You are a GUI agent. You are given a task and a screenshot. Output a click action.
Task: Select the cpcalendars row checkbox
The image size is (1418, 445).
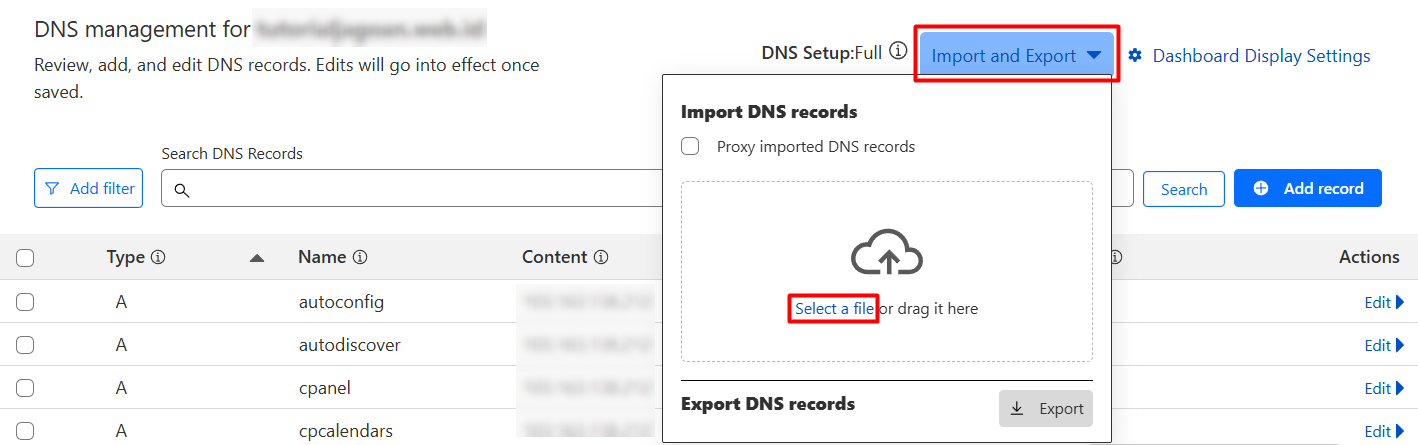tap(25, 431)
